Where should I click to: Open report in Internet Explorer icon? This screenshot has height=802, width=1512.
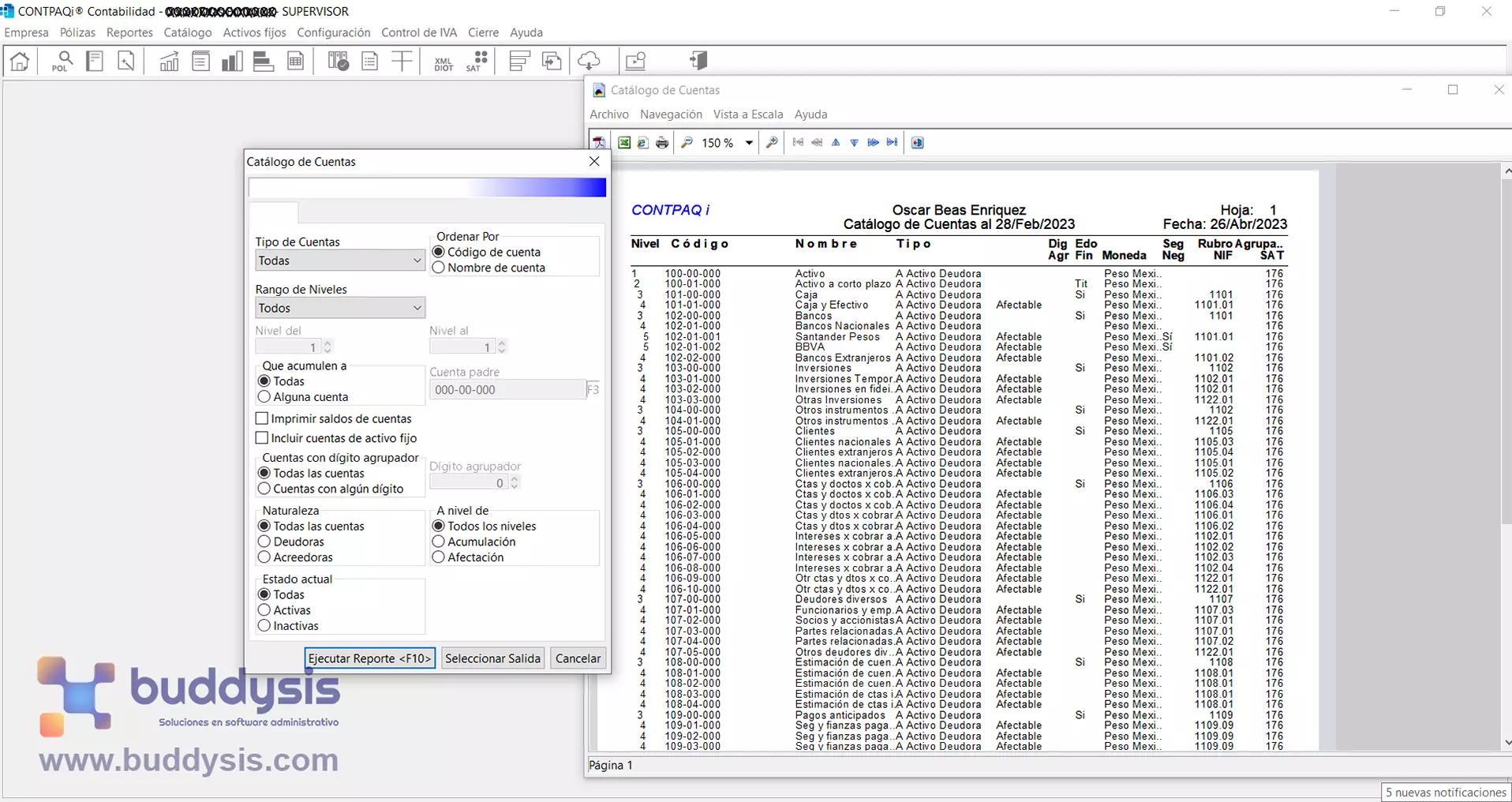643,143
